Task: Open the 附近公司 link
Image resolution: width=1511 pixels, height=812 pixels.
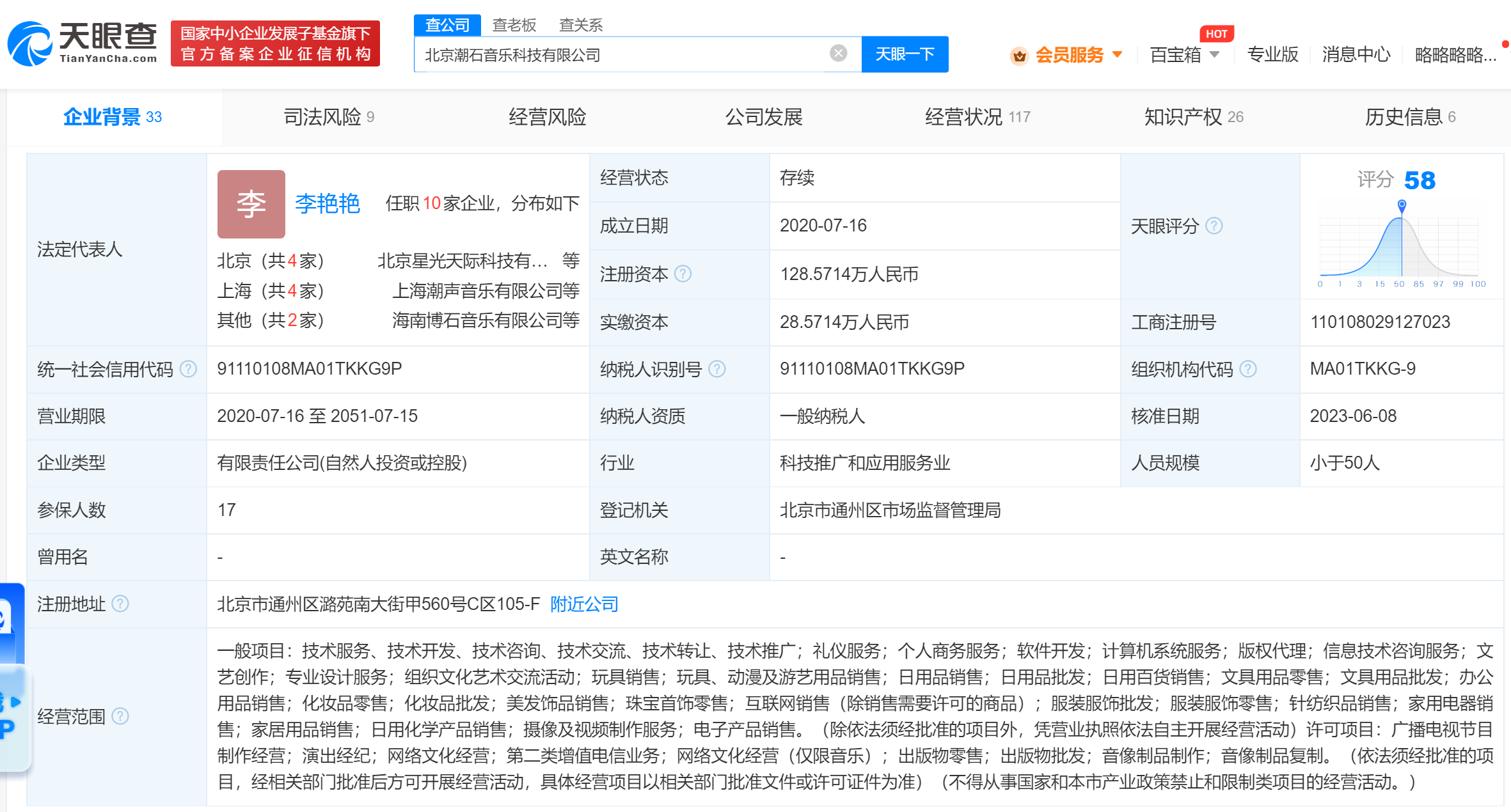Action: point(584,604)
